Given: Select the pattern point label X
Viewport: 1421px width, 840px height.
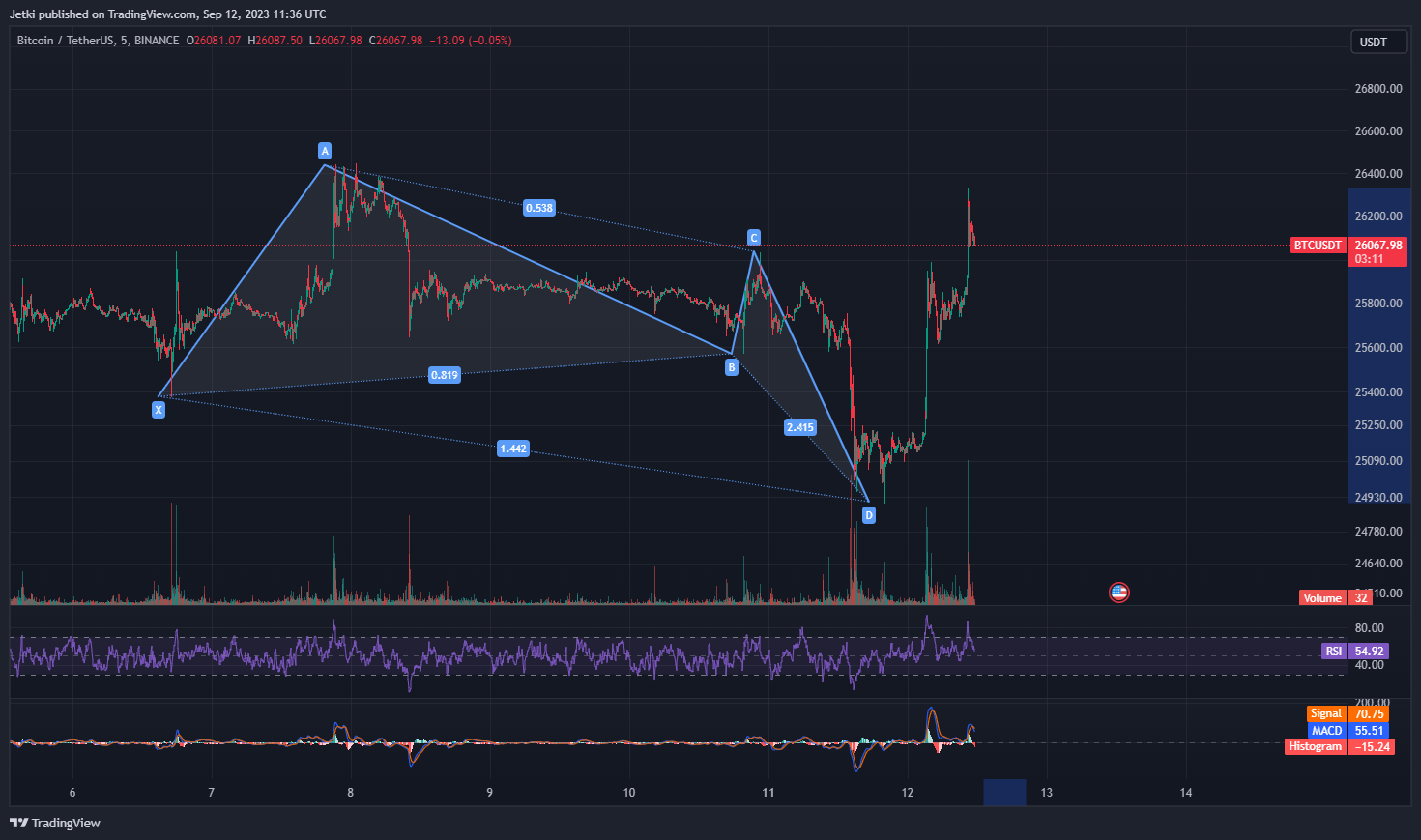Looking at the screenshot, I should [x=159, y=410].
